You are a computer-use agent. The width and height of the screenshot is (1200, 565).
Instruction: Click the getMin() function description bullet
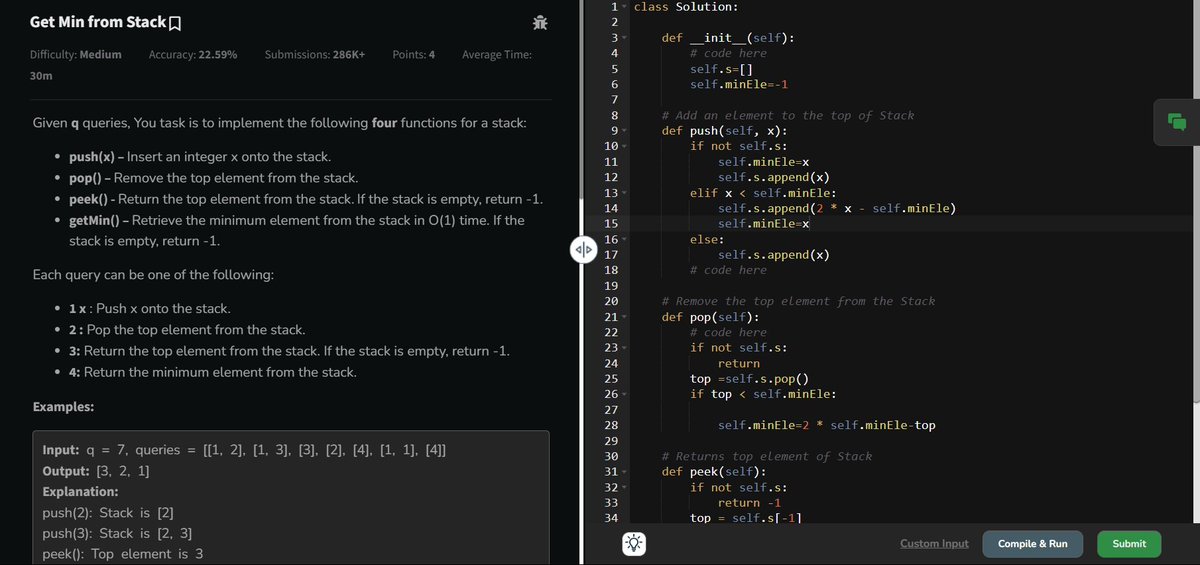pos(296,230)
